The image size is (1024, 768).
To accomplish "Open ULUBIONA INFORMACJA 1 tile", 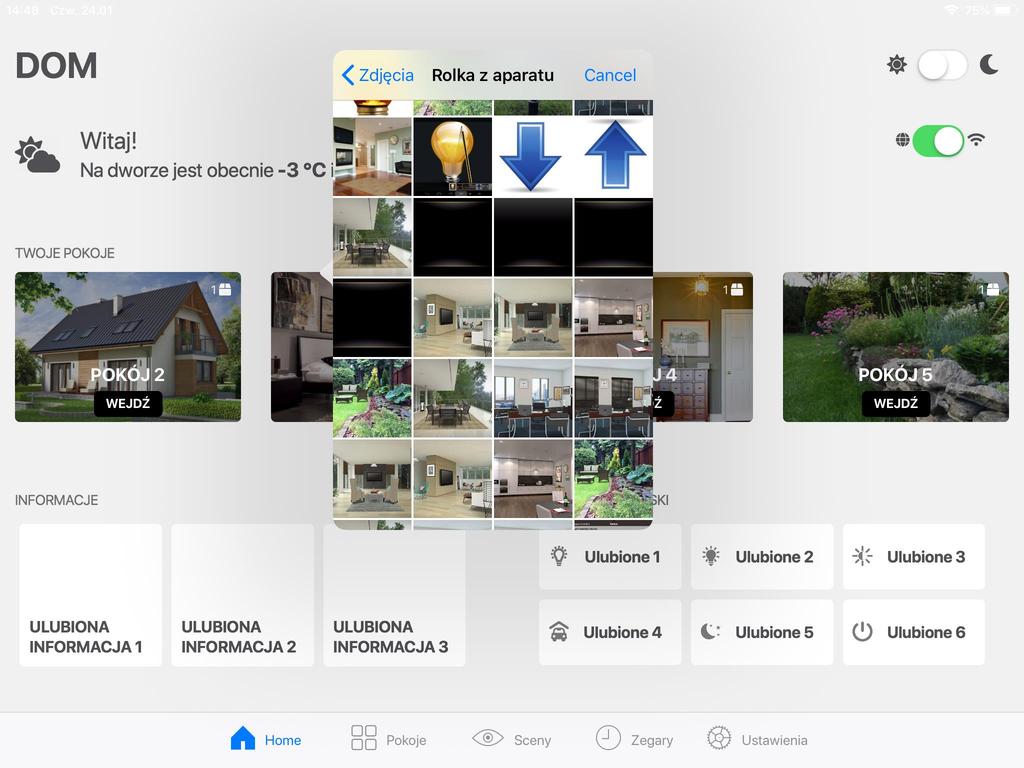I will click(x=91, y=595).
